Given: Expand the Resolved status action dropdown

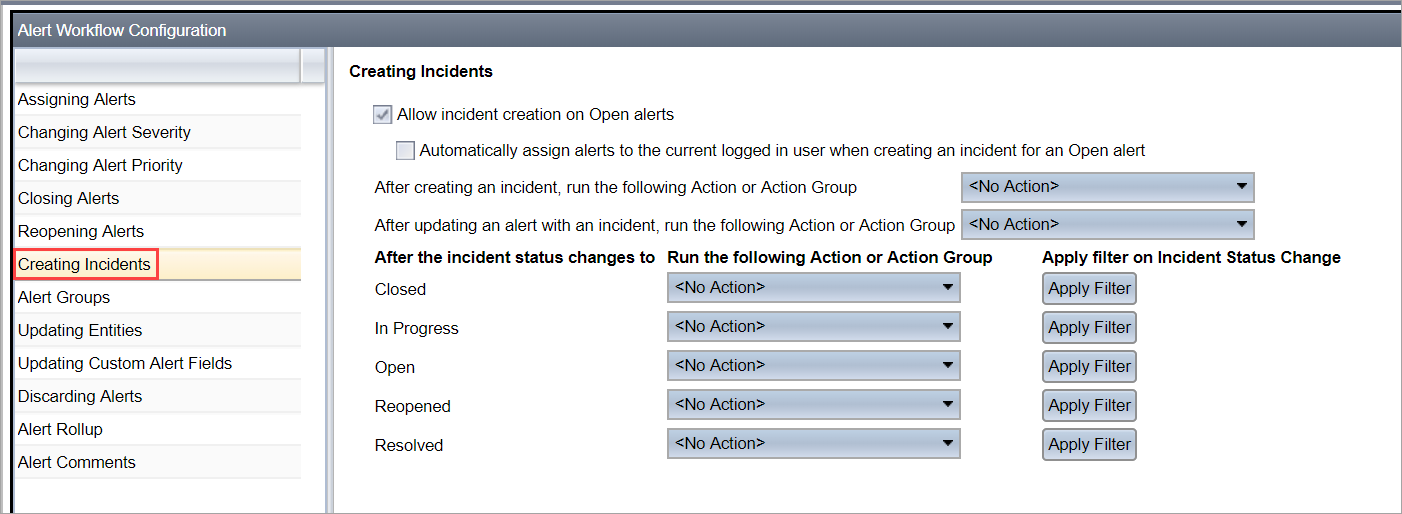Looking at the screenshot, I should pyautogui.click(x=814, y=444).
